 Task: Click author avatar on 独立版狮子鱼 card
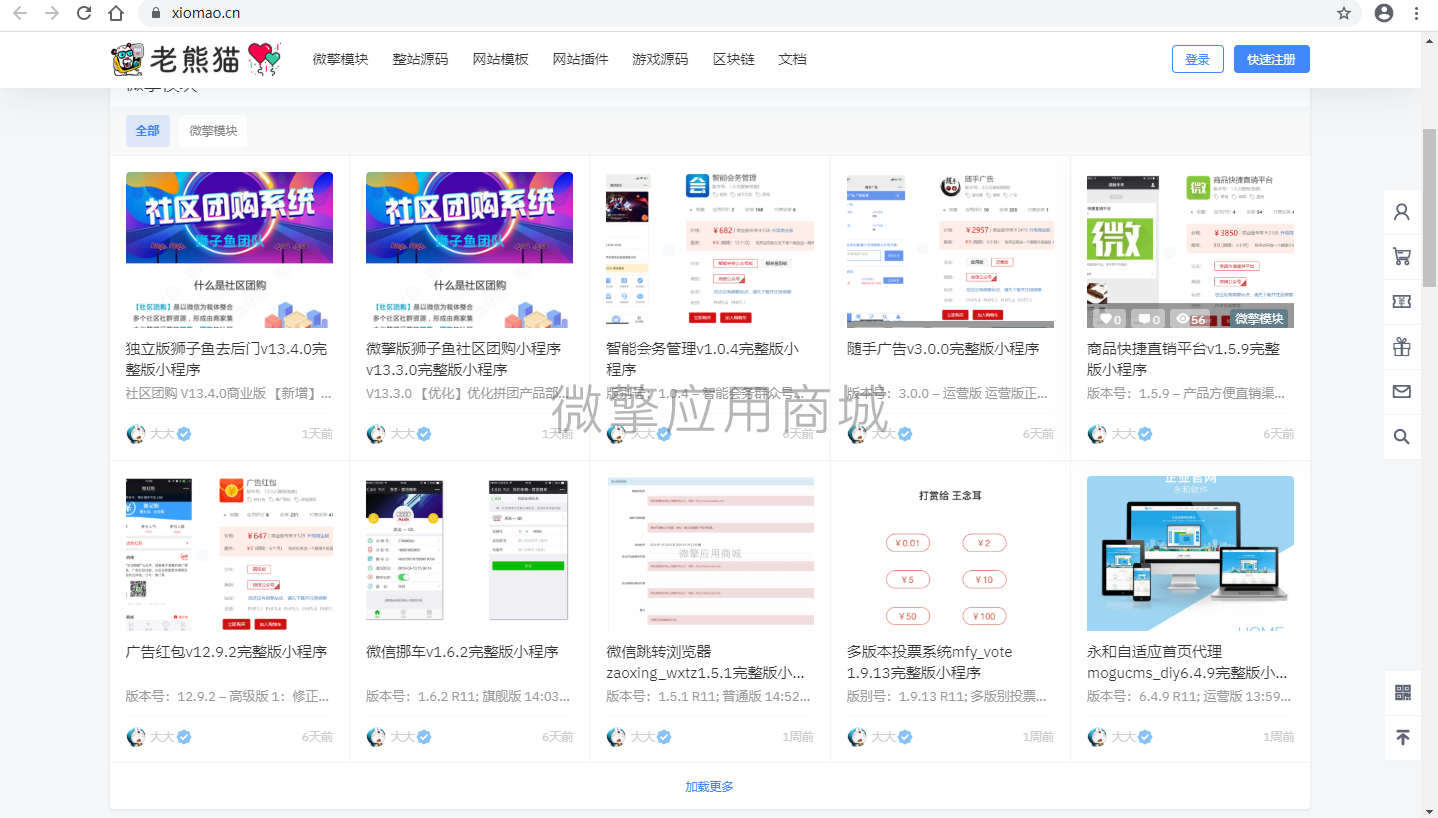coord(136,434)
